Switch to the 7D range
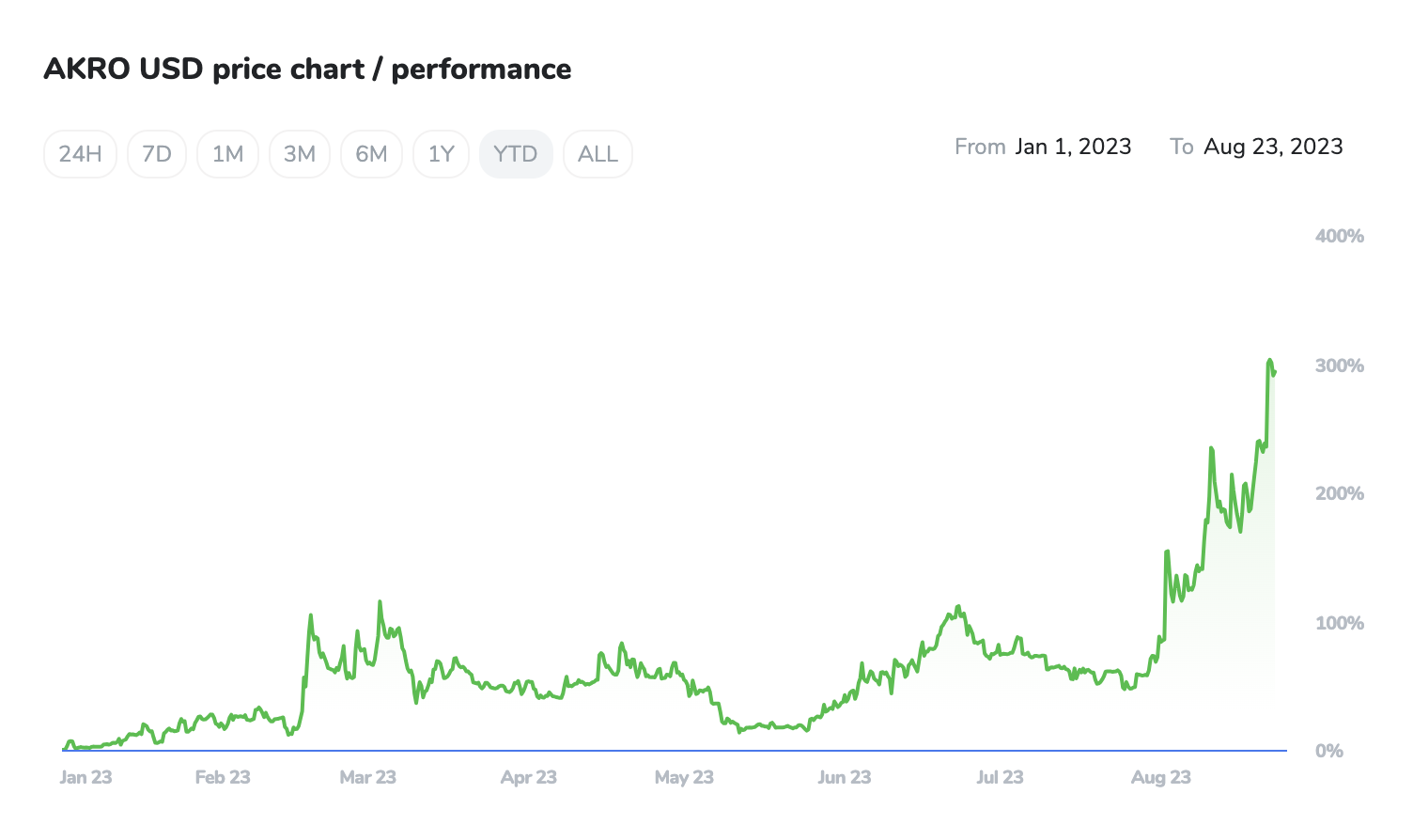The width and height of the screenshot is (1413, 840). pyautogui.click(x=157, y=154)
